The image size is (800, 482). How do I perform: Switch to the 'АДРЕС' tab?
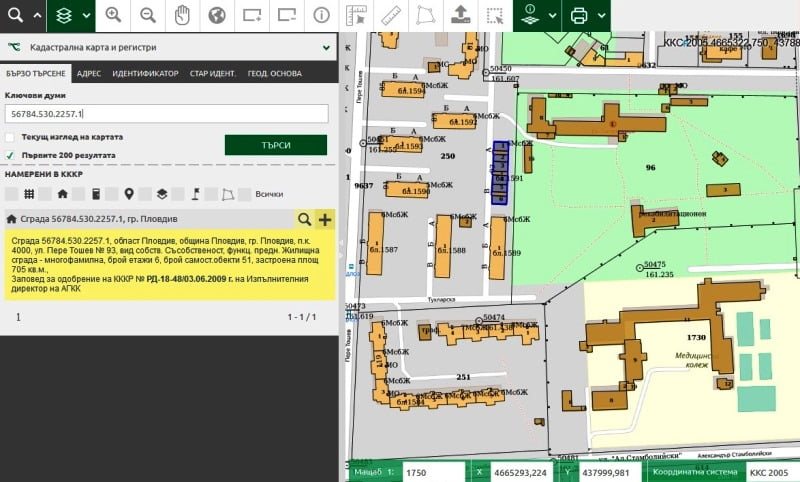click(88, 74)
